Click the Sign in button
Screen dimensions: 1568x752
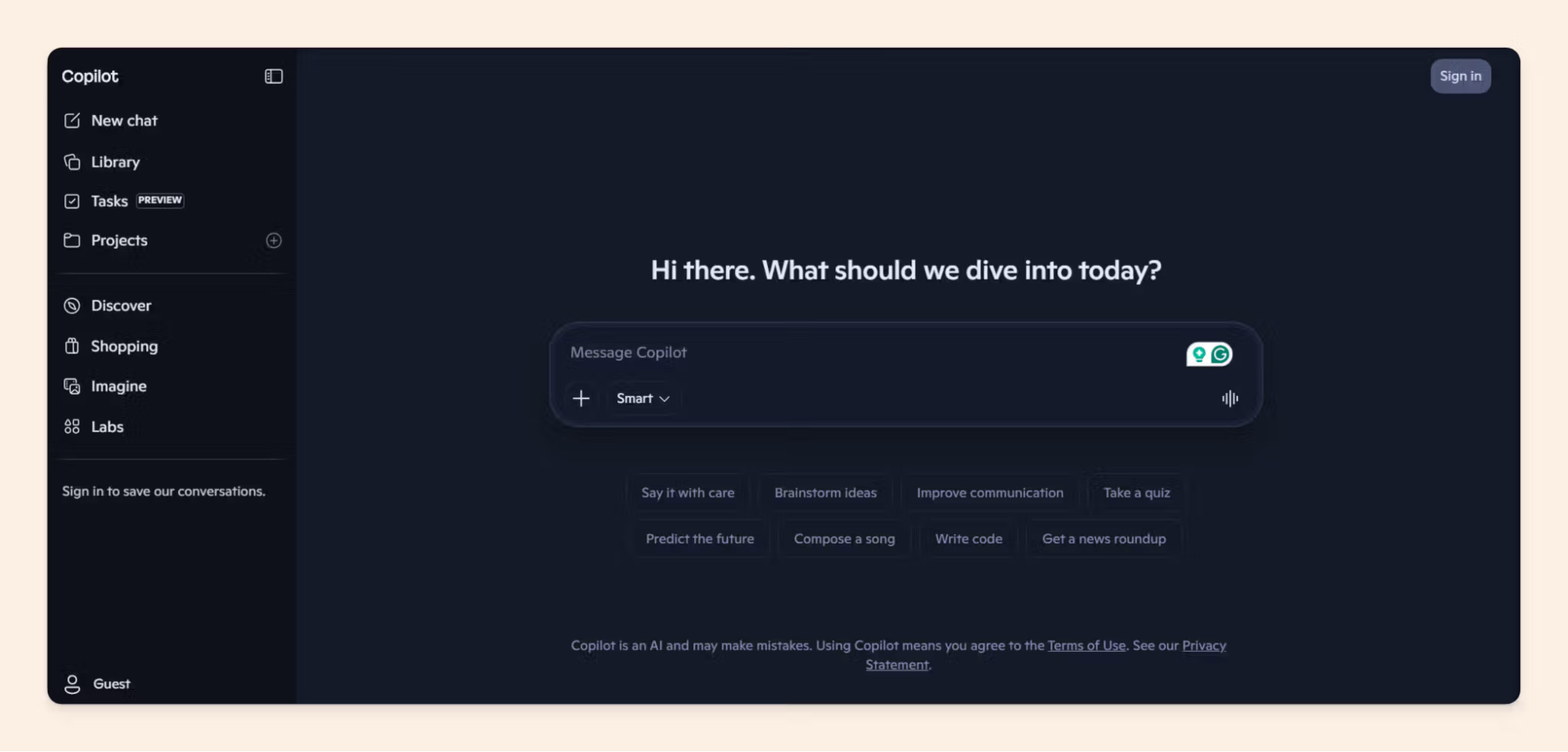[1461, 76]
